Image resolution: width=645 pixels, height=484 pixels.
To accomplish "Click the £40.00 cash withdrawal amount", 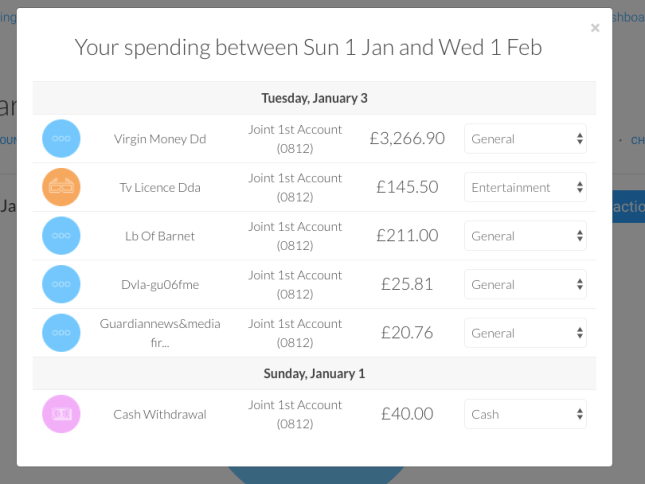I will [407, 414].
